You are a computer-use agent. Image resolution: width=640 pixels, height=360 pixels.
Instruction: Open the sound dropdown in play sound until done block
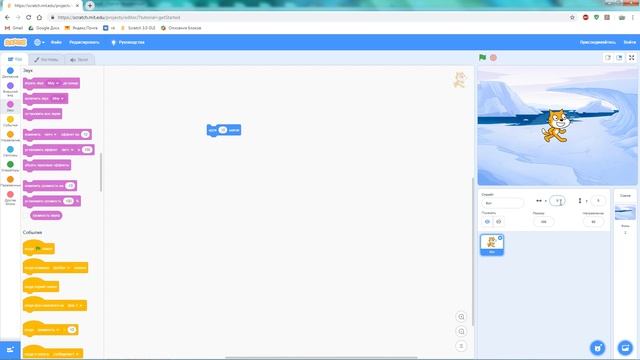coord(53,83)
